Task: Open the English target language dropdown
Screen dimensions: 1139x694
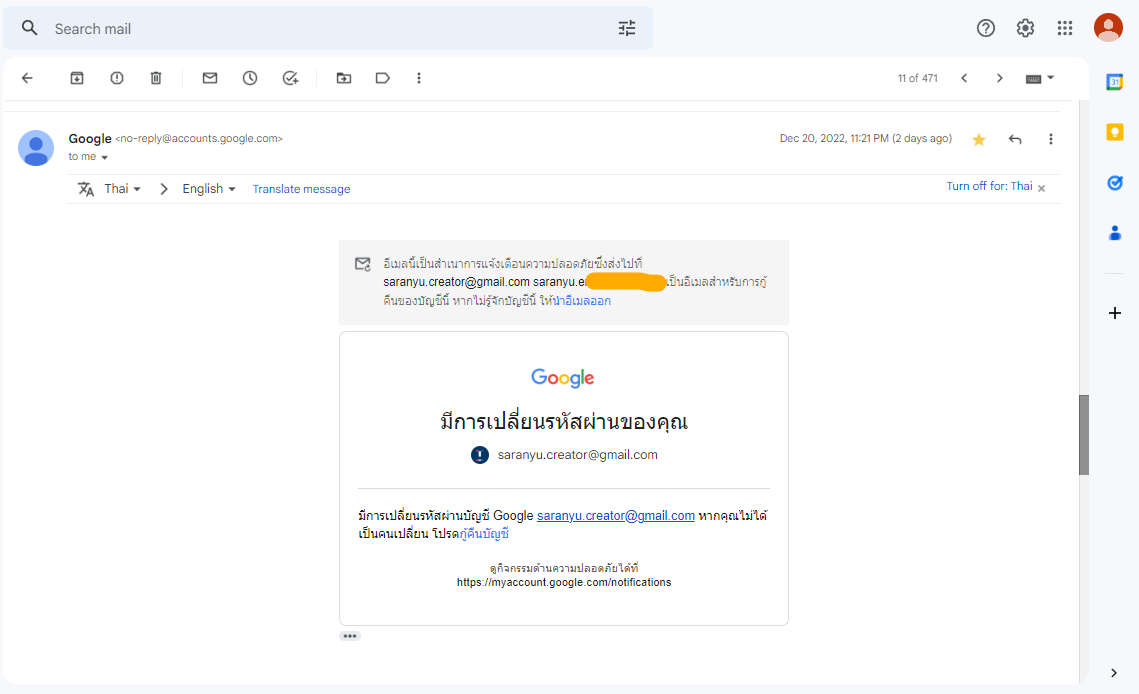Action: pyautogui.click(x=209, y=189)
